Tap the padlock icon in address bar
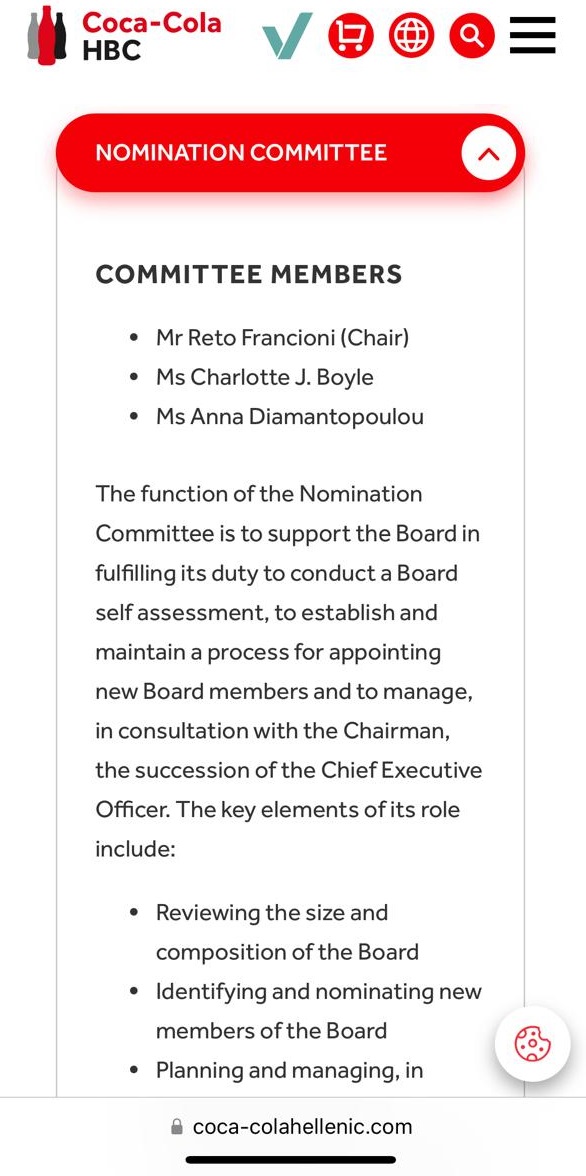The height and width of the screenshot is (1176, 586). (177, 1126)
